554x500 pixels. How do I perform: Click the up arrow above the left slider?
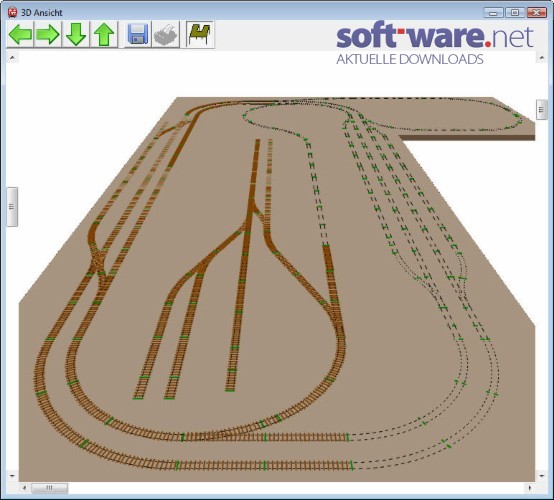[12, 57]
